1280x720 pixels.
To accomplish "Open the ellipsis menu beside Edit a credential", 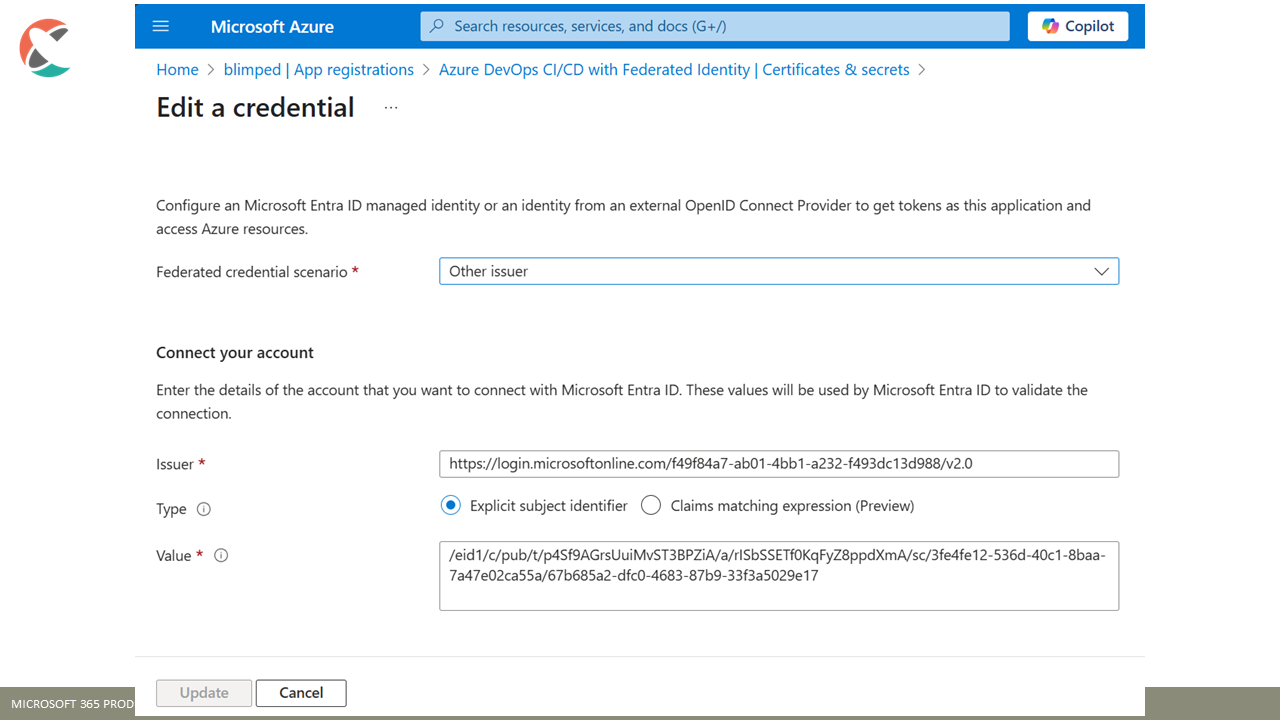I will coord(391,108).
